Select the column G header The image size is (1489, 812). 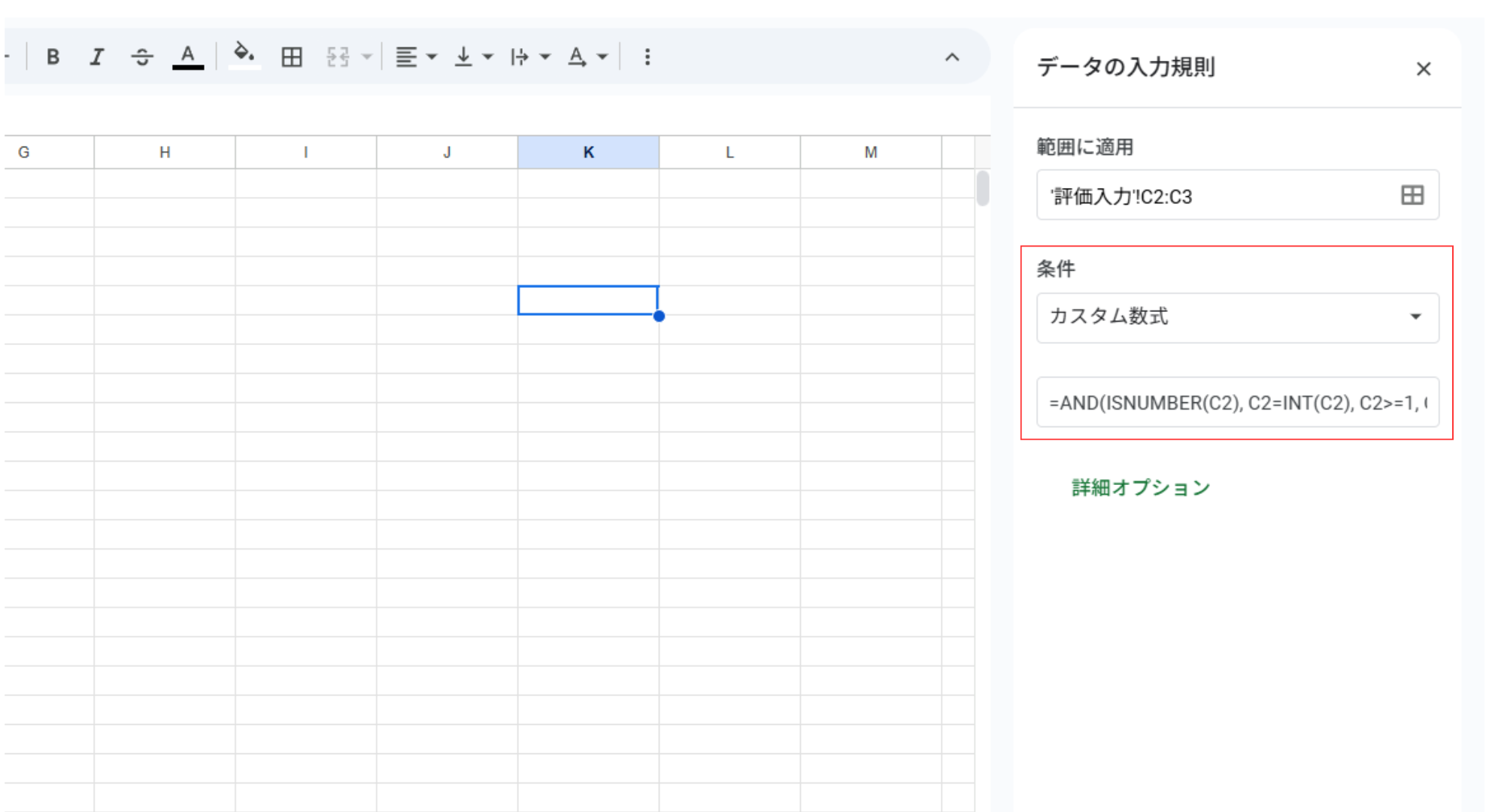(x=49, y=153)
